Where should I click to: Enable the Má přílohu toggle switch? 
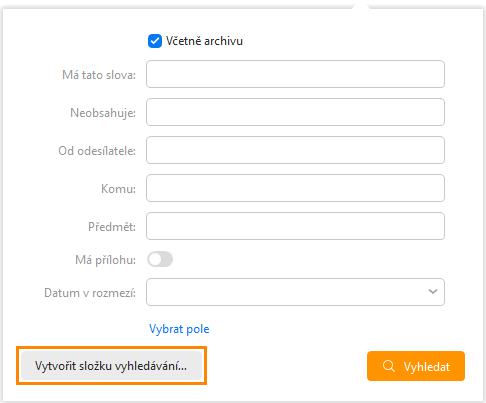pos(160,259)
